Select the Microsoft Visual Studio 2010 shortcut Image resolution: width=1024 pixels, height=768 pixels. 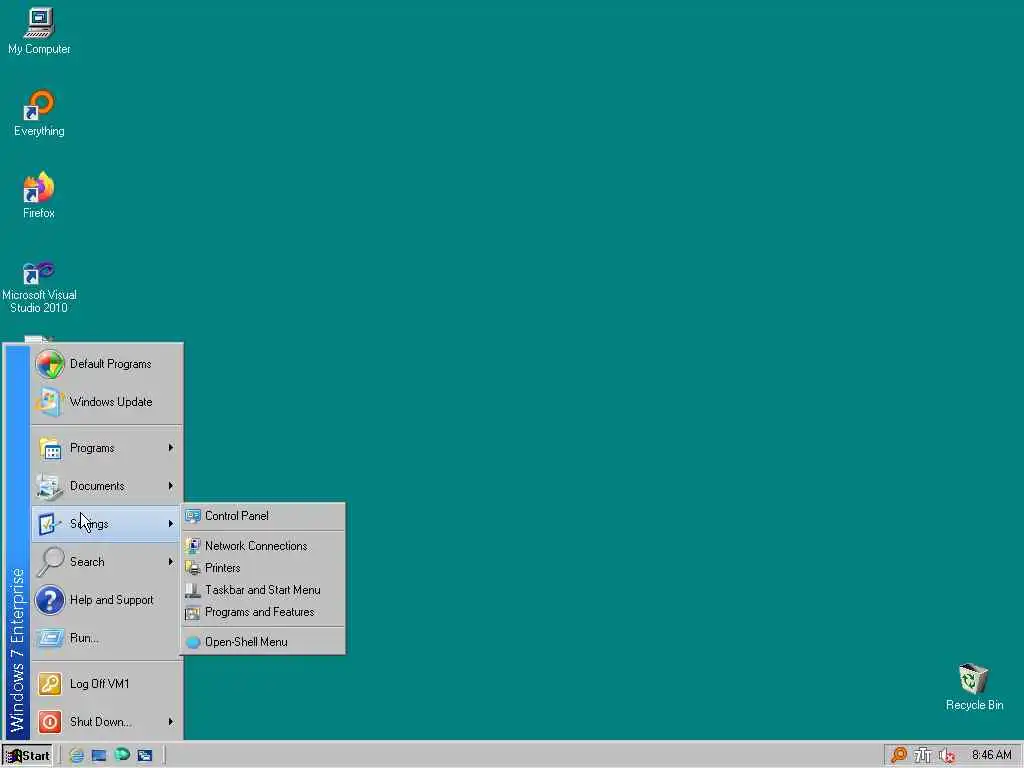[x=39, y=287]
